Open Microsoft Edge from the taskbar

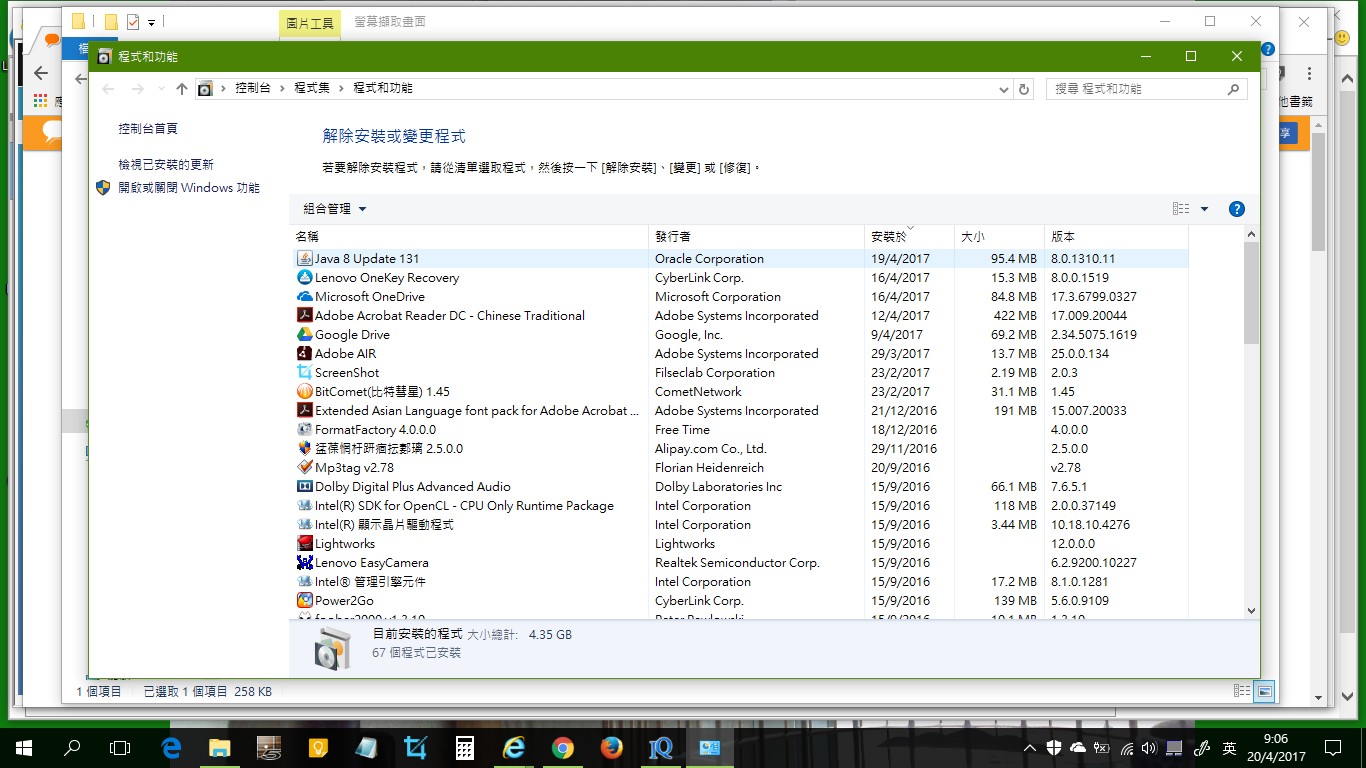[171, 747]
